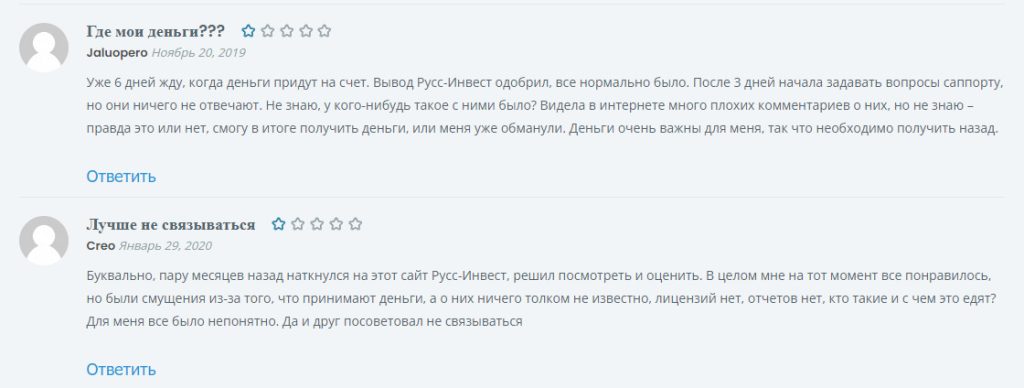Click the date Январь 29, 2020
Screen dimensions: 1024x388
click(165, 246)
